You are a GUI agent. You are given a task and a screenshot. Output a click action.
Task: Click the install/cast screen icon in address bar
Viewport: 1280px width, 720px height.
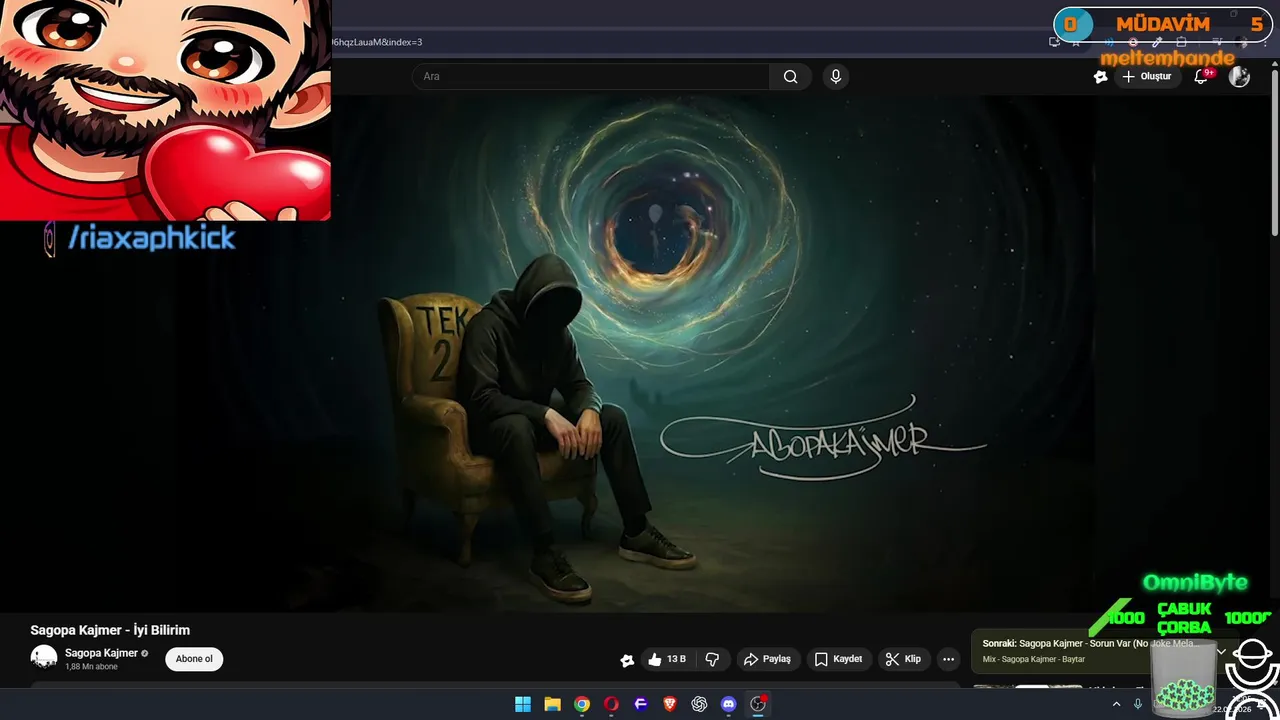click(1054, 42)
